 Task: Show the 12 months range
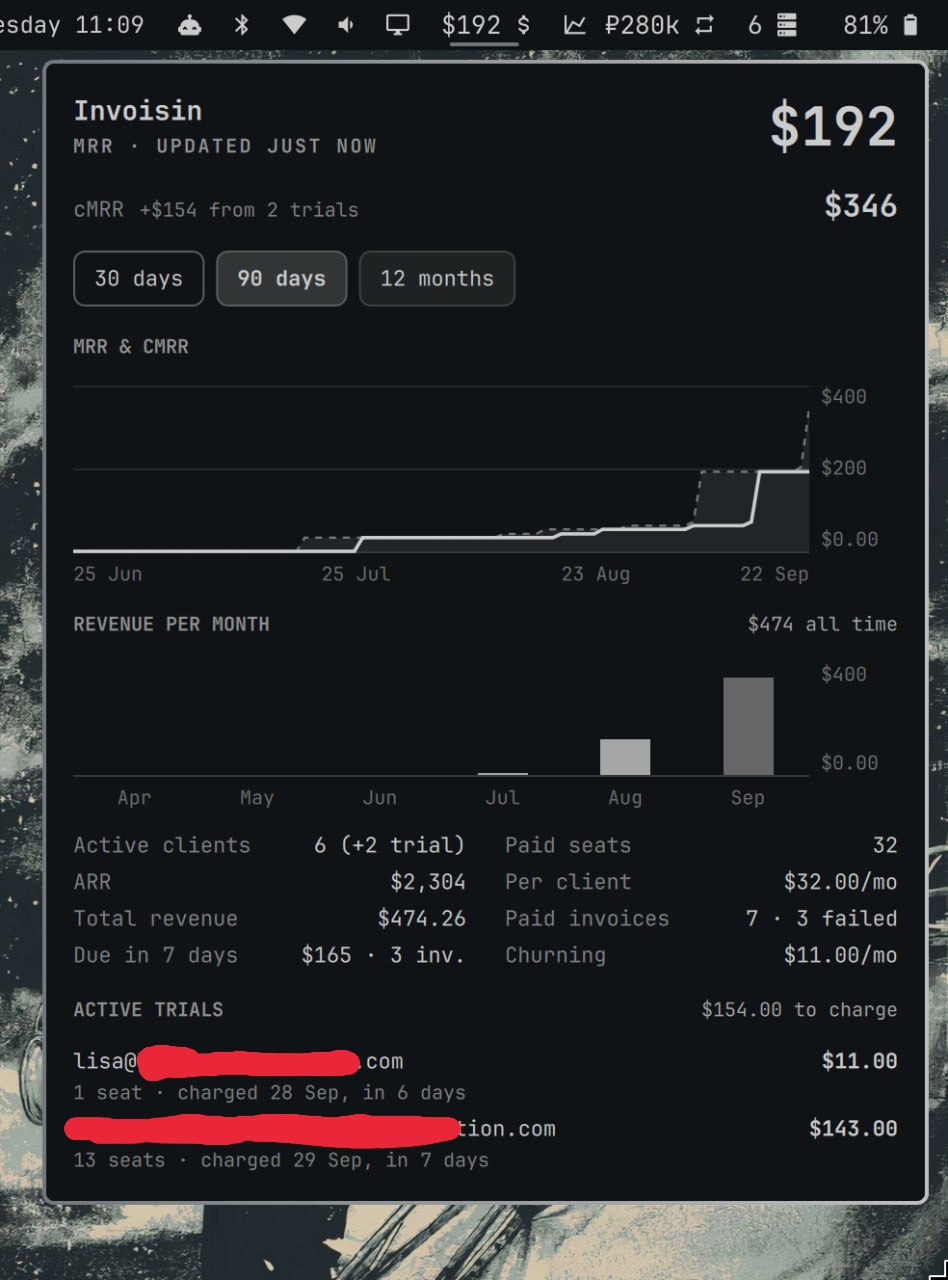437,278
